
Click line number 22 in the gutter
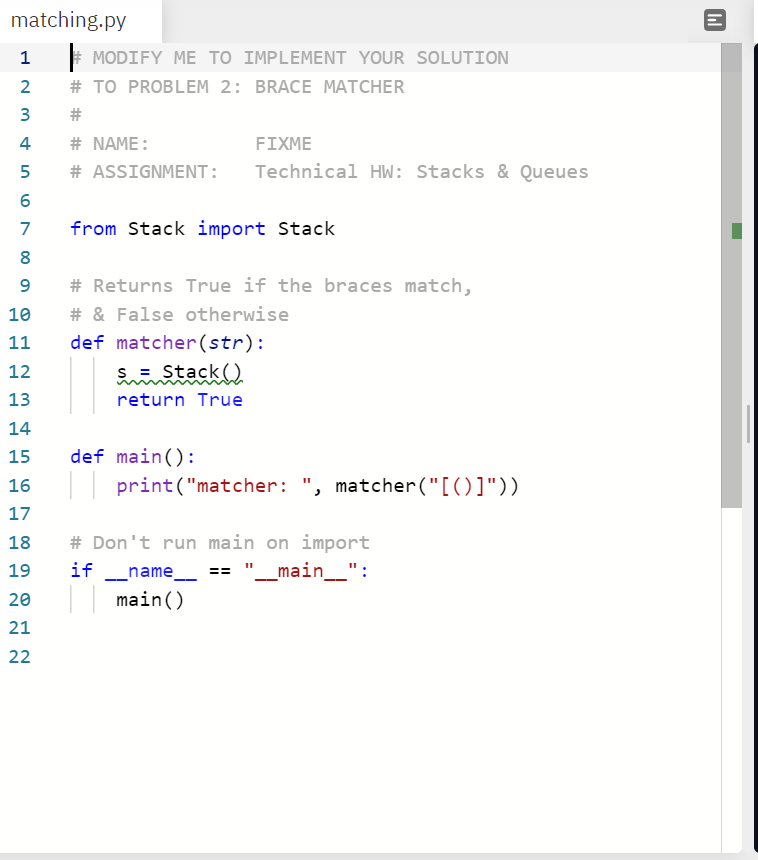[19, 657]
